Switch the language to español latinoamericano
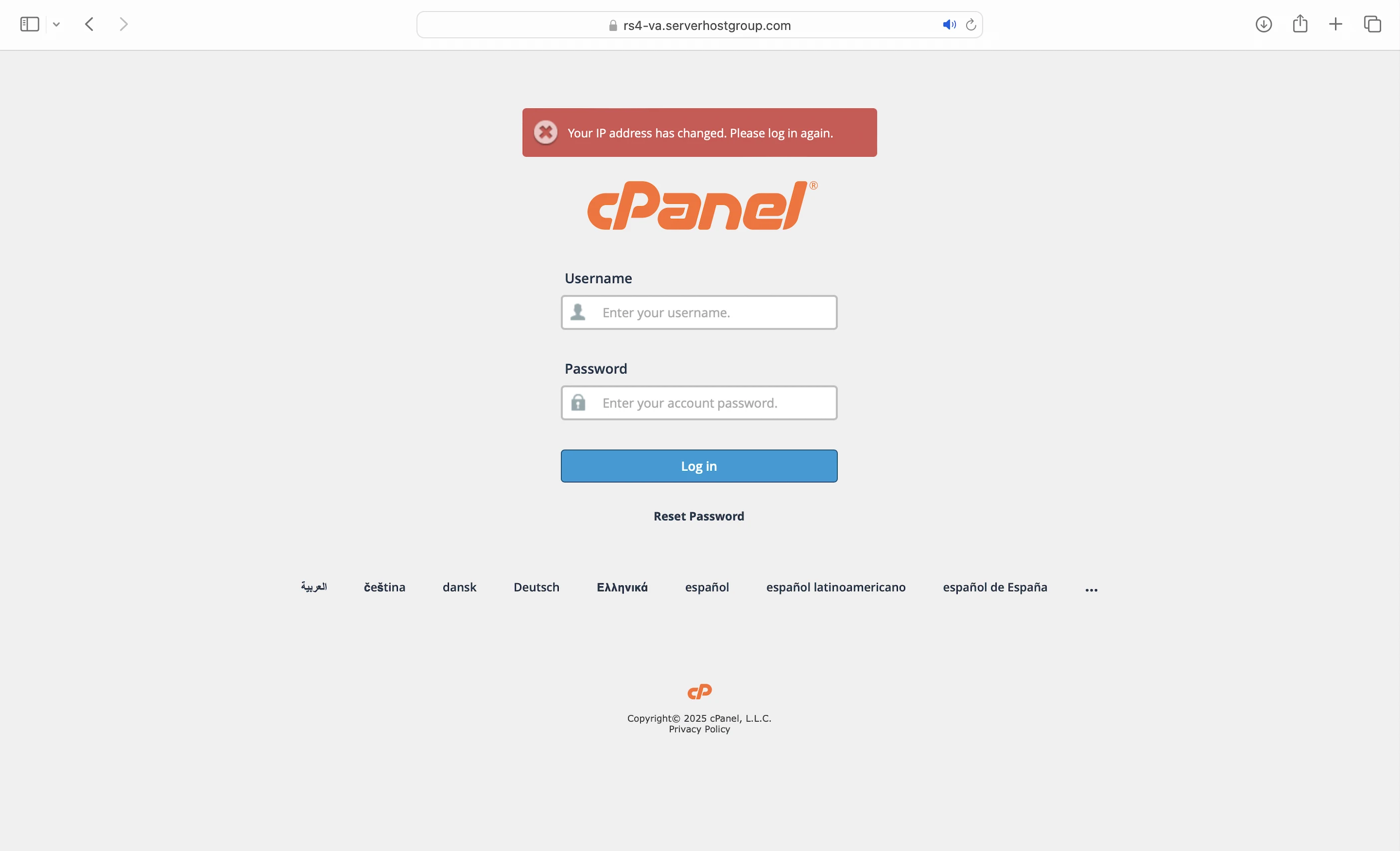This screenshot has width=1400, height=851. [836, 587]
